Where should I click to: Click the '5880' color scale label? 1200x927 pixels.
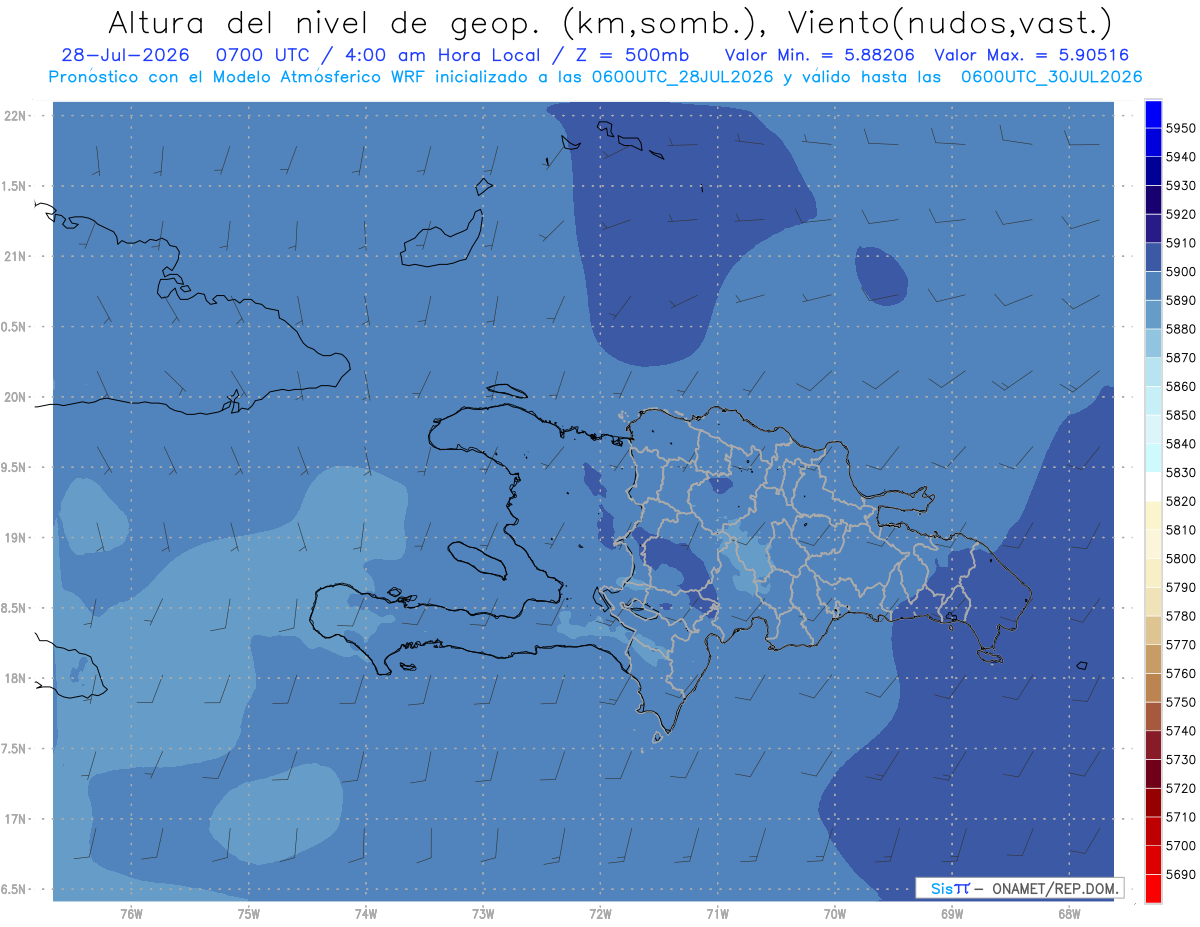[1181, 329]
